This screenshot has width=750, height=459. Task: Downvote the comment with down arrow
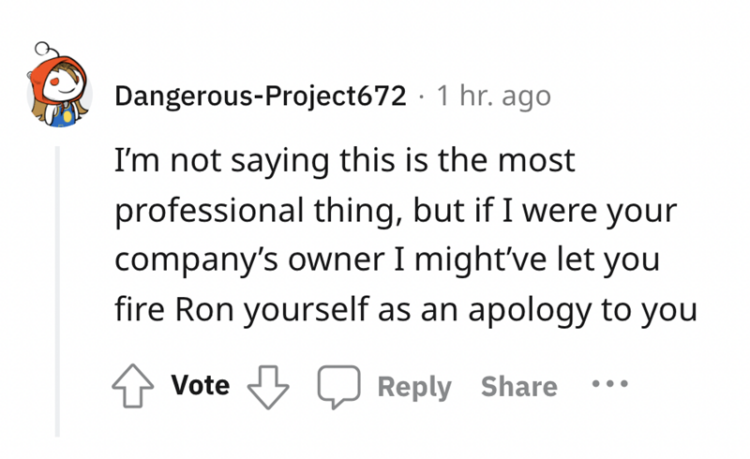coord(268,387)
